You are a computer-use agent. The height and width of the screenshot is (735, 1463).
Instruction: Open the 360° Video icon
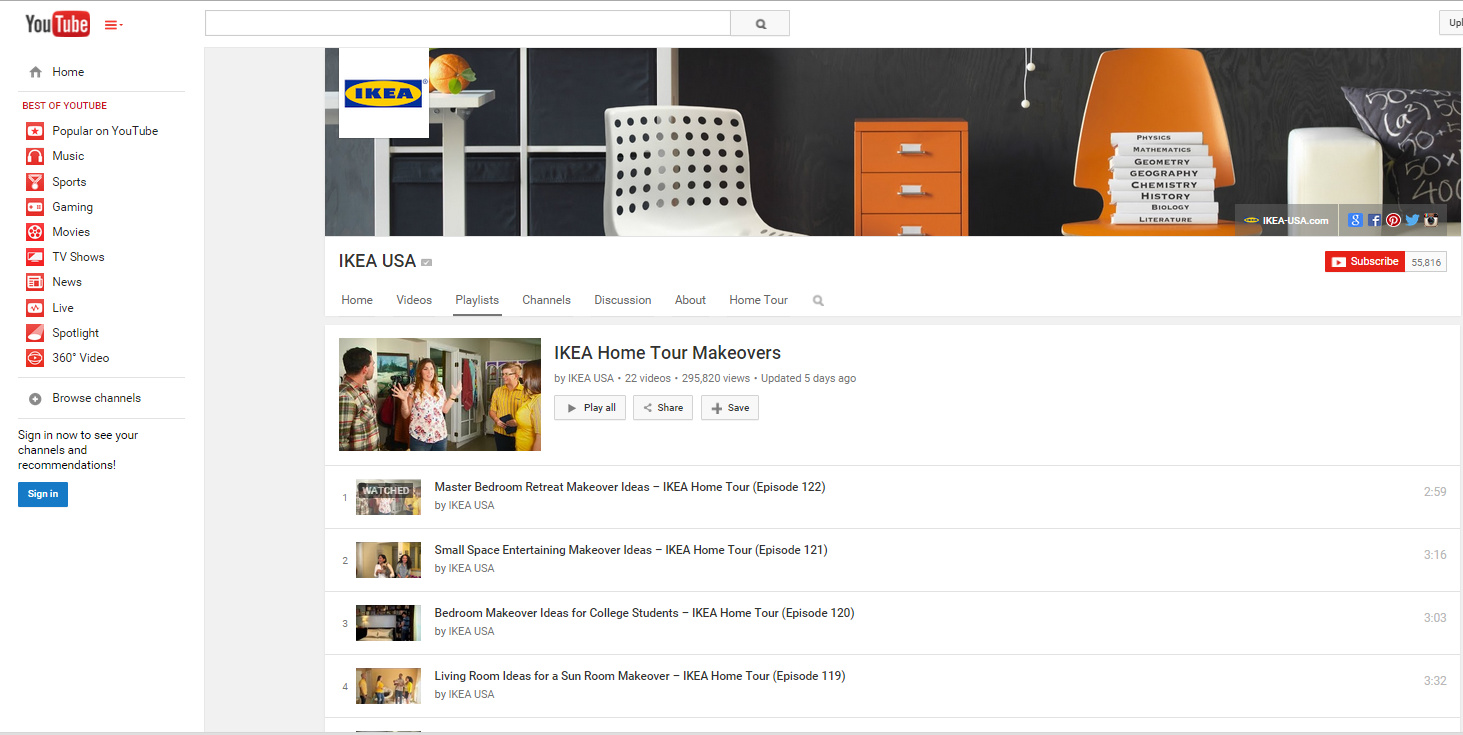click(35, 358)
